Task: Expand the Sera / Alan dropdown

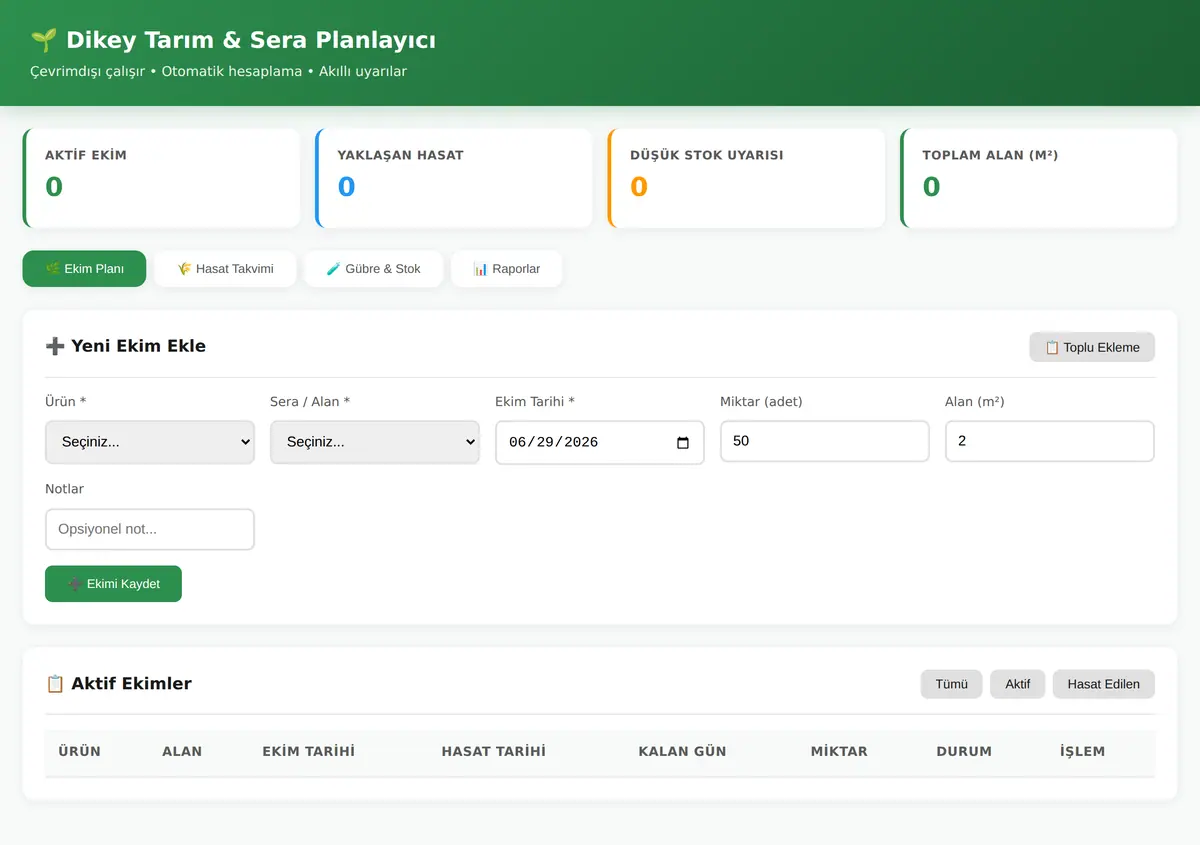Action: click(x=375, y=442)
